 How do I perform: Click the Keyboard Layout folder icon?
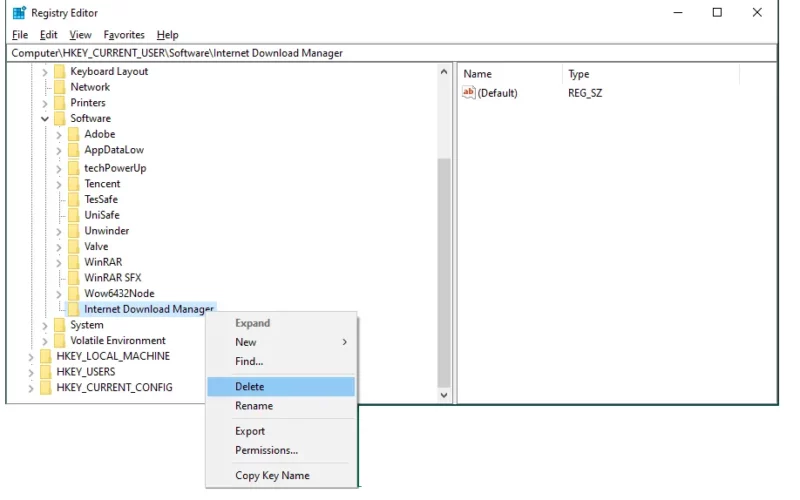coord(60,71)
